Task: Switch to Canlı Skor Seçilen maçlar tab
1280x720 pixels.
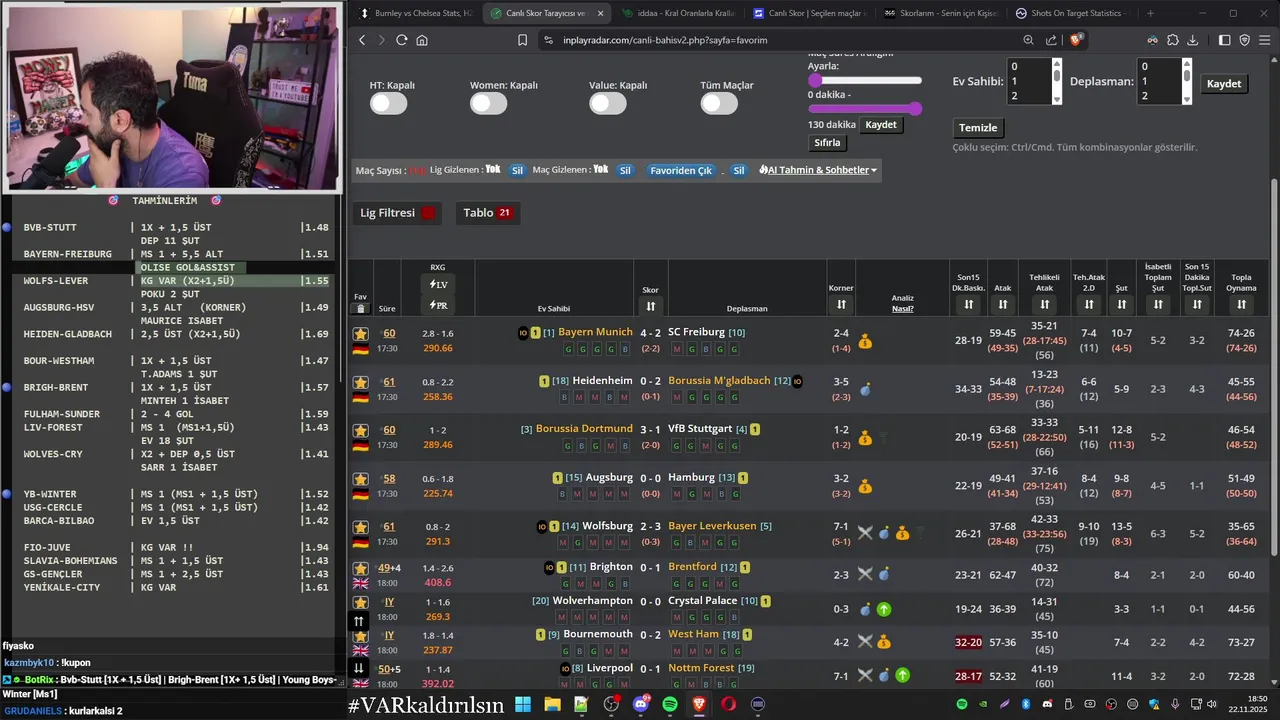Action: click(810, 13)
